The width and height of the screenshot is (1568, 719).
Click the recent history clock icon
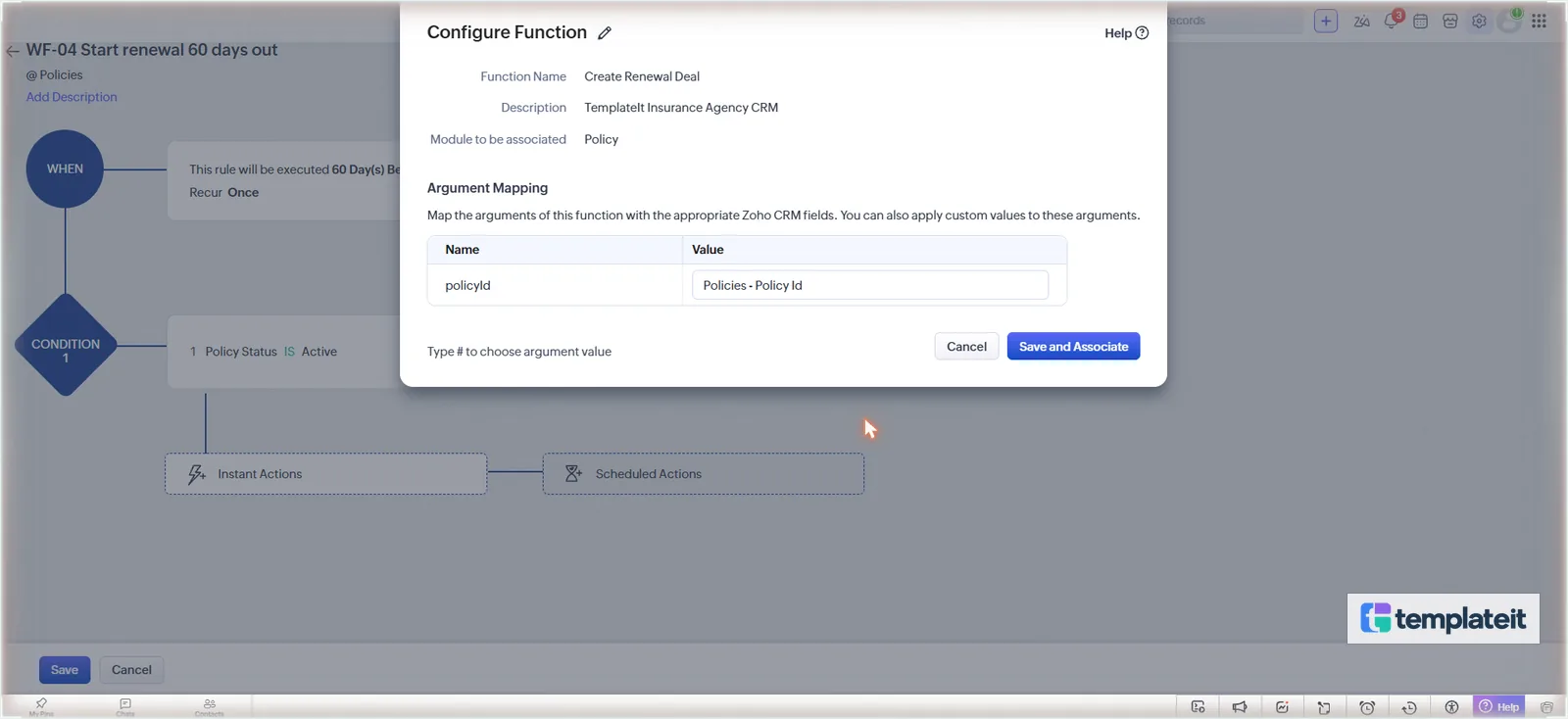click(1409, 707)
